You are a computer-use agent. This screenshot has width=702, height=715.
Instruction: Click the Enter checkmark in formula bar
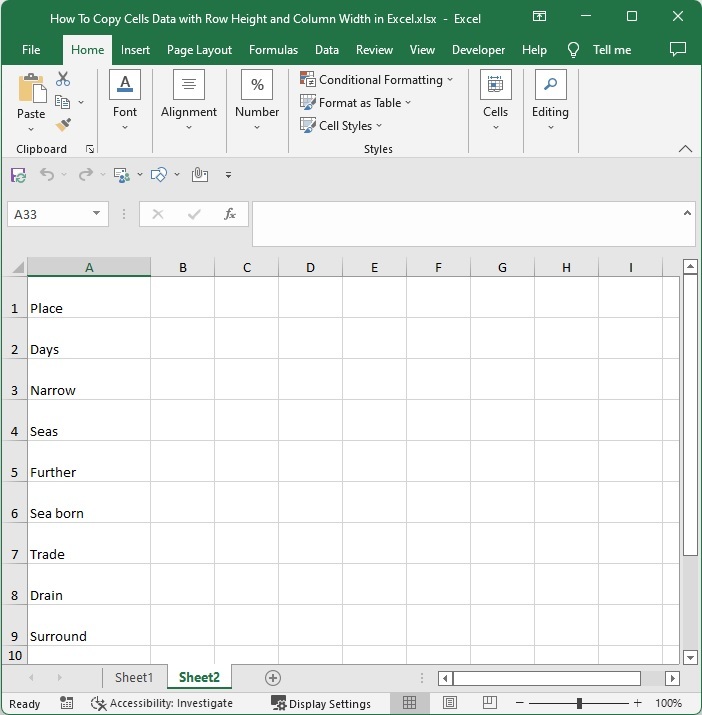click(194, 214)
